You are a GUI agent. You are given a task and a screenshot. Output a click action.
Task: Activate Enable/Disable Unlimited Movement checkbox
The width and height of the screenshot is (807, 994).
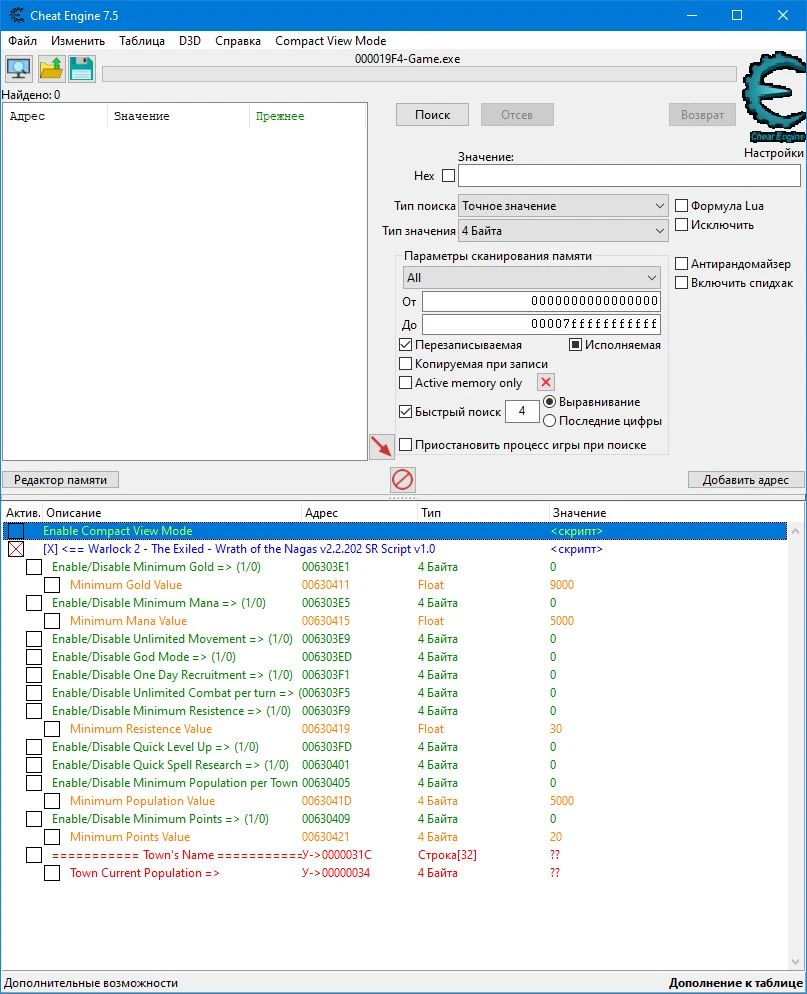[34, 639]
